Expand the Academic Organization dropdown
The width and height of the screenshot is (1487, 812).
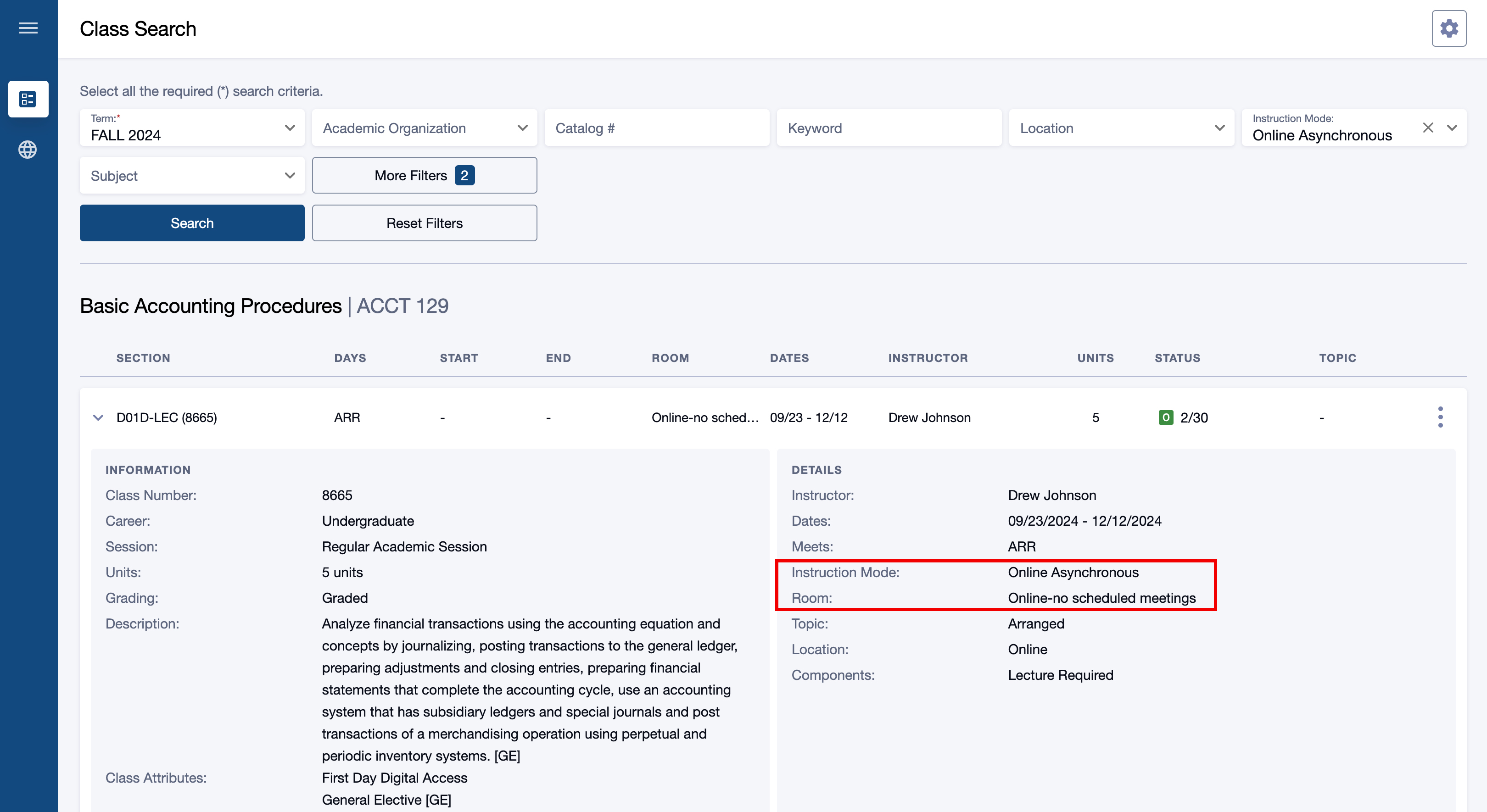click(424, 128)
